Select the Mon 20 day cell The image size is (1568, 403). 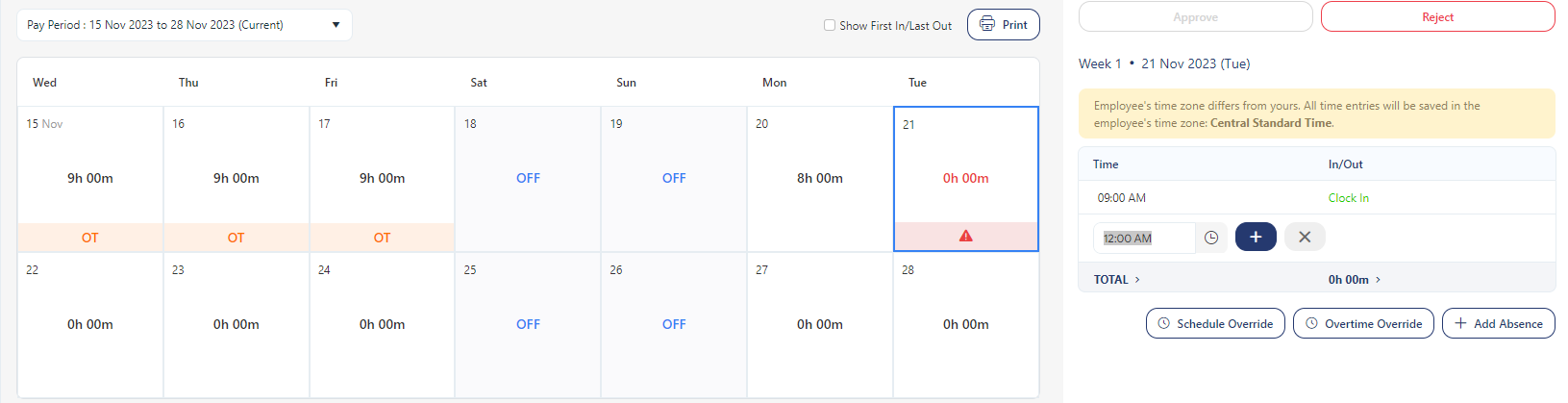pyautogui.click(x=819, y=178)
